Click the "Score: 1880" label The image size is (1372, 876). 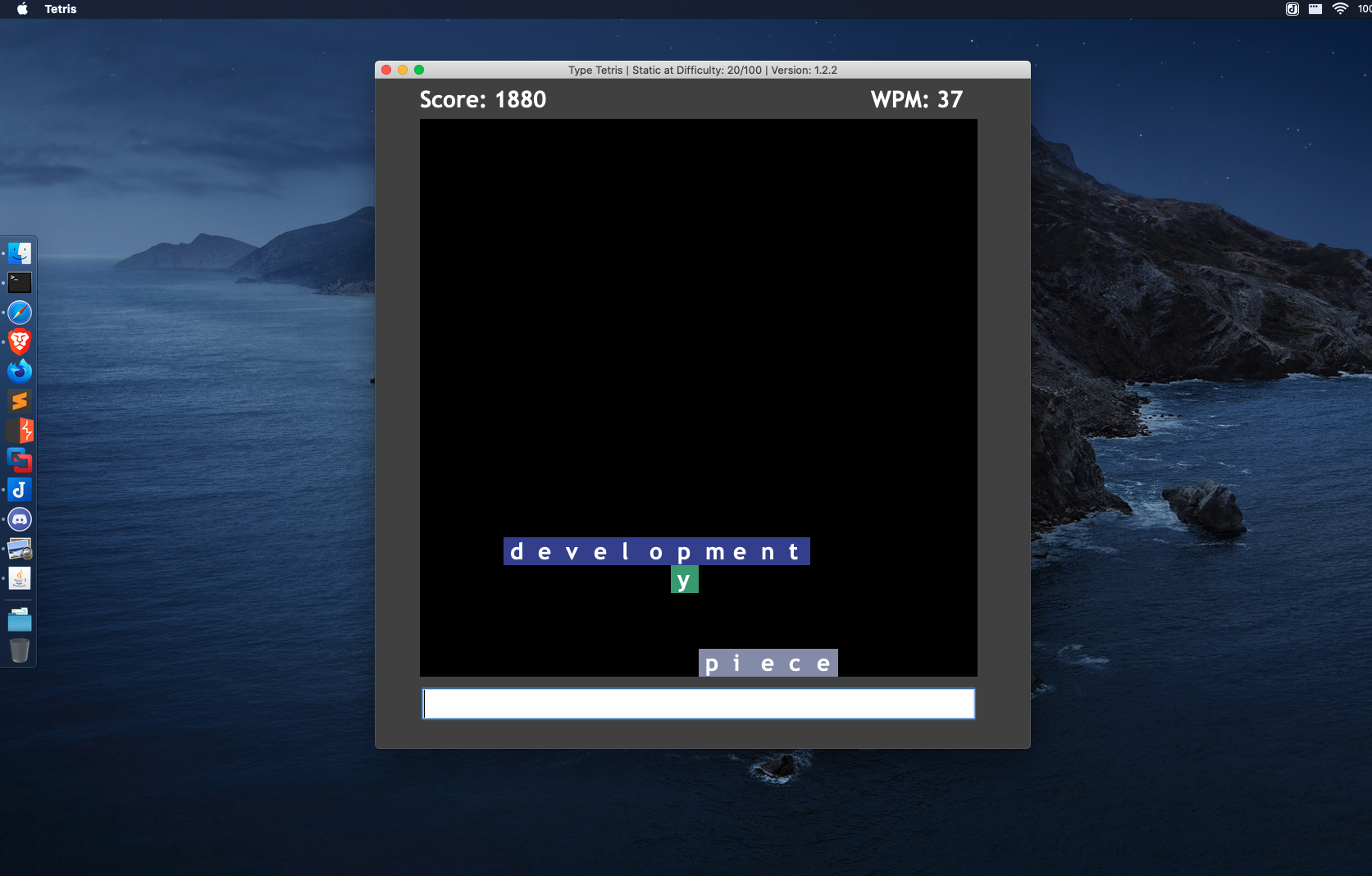click(x=483, y=99)
